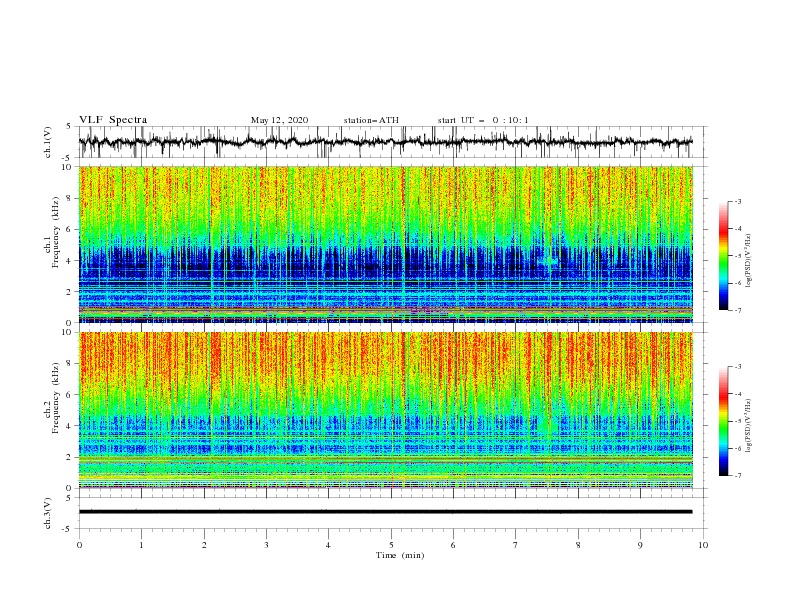792x612 pixels.
Task: Click time axis tick label "9"
Action: 640,545
